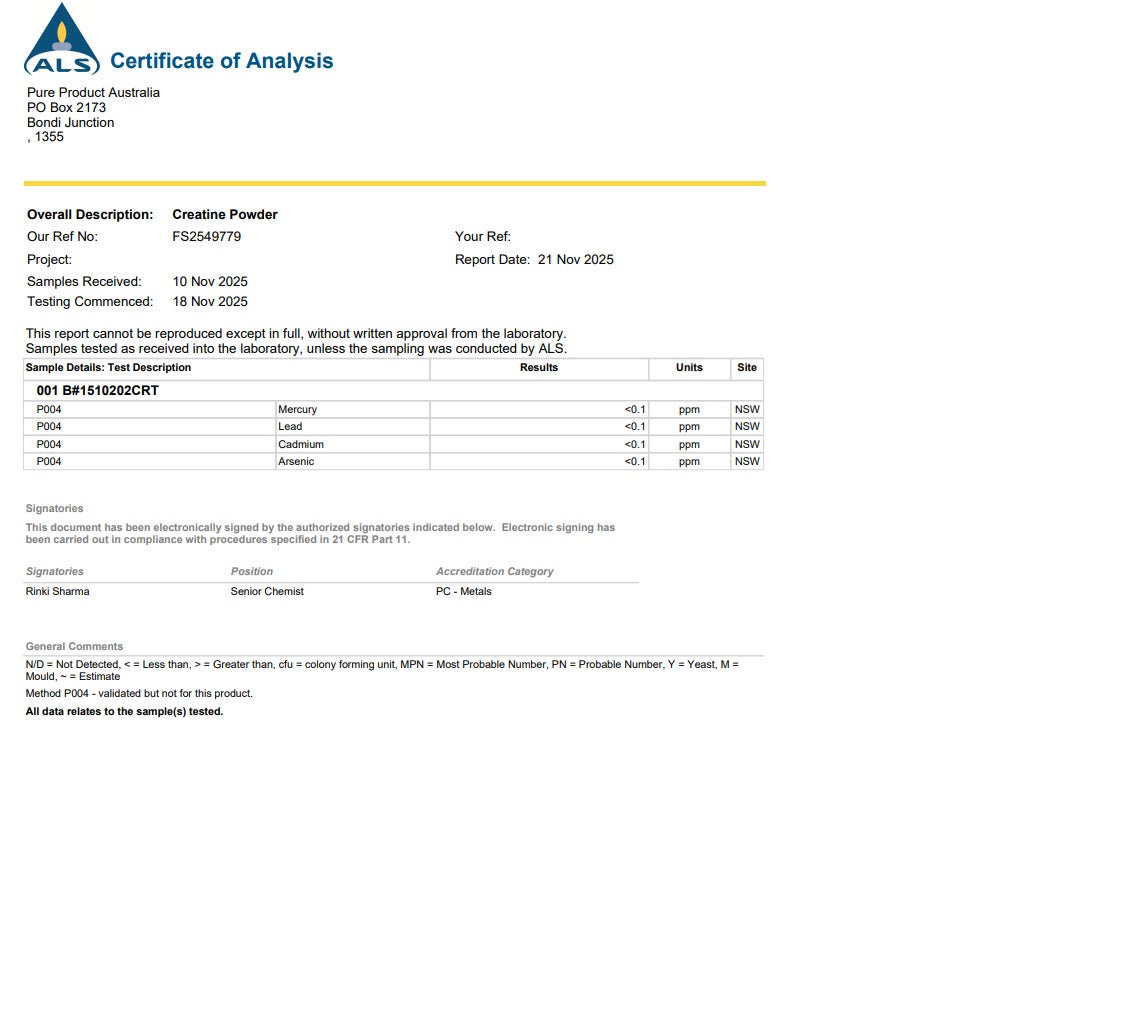Click "NSW" site in Arsenic row

click(747, 462)
